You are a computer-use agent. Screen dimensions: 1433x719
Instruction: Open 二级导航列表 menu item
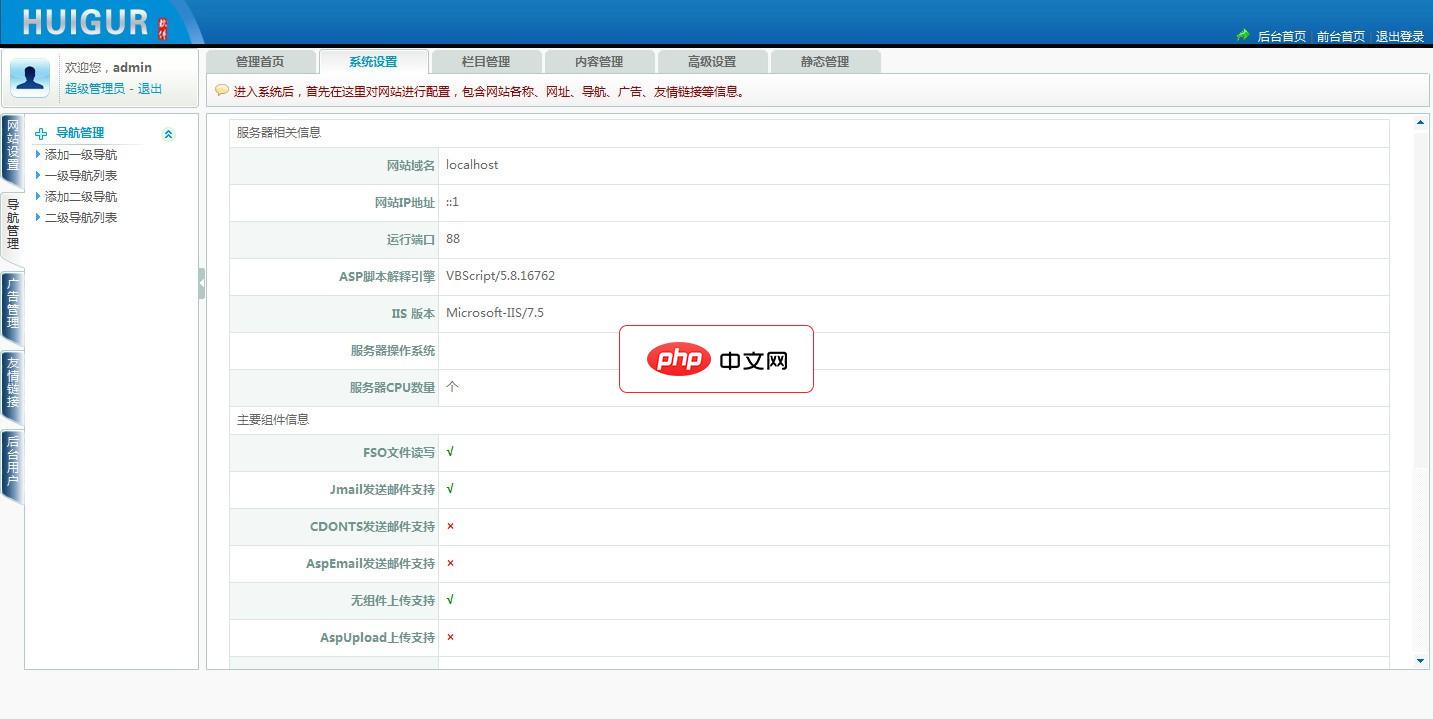point(81,218)
